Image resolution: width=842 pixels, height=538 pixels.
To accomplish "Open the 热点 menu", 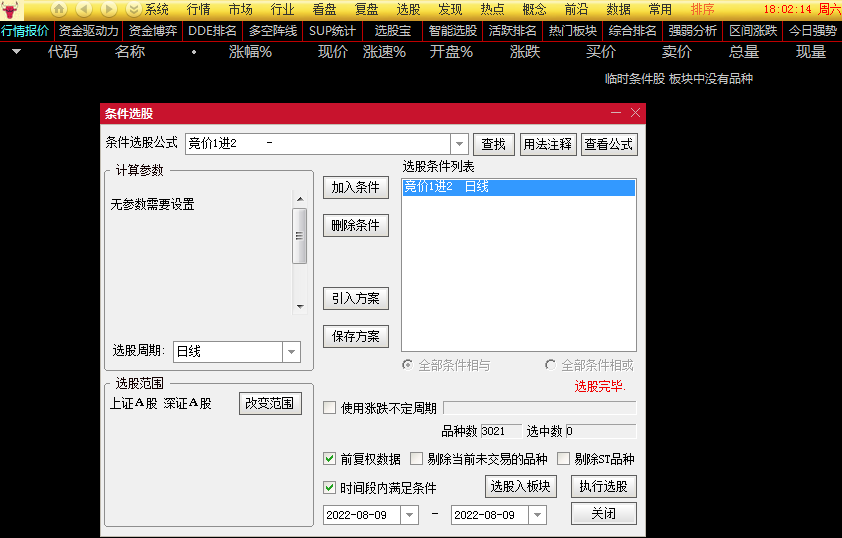I will (x=492, y=9).
